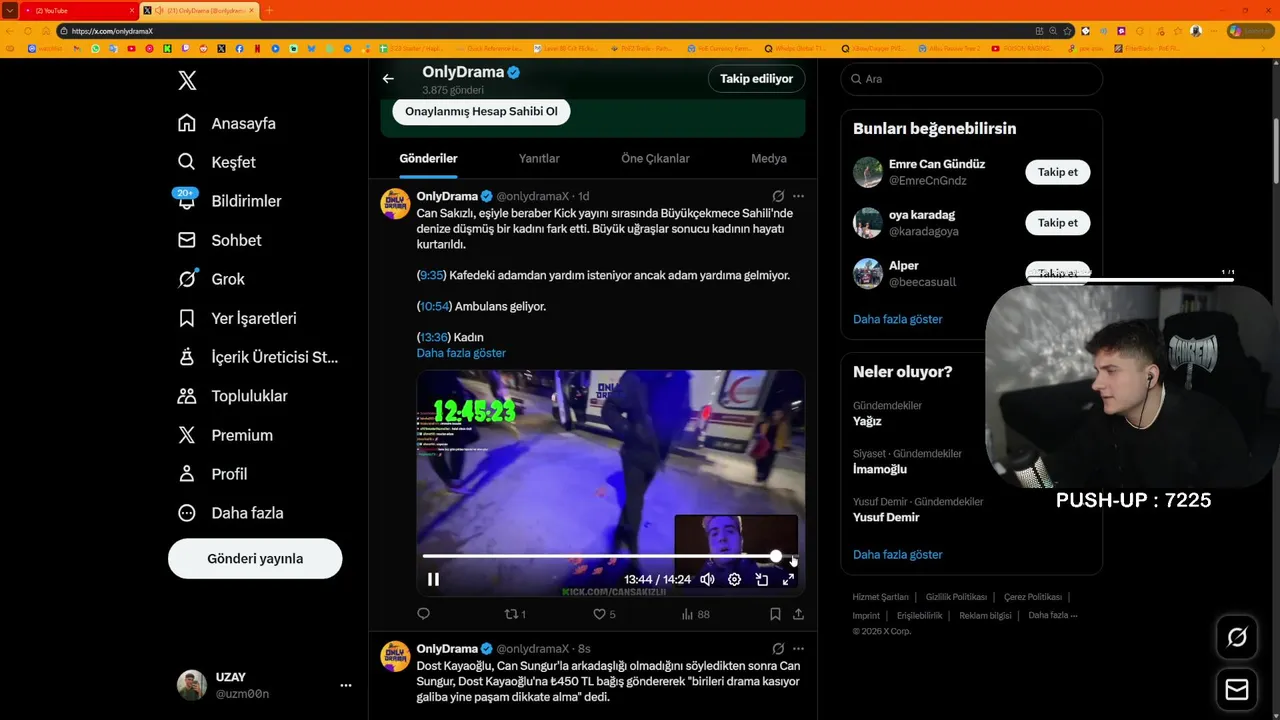The width and height of the screenshot is (1280, 720).
Task: Expand Daha fazla sidebar menu
Action: tap(230, 513)
